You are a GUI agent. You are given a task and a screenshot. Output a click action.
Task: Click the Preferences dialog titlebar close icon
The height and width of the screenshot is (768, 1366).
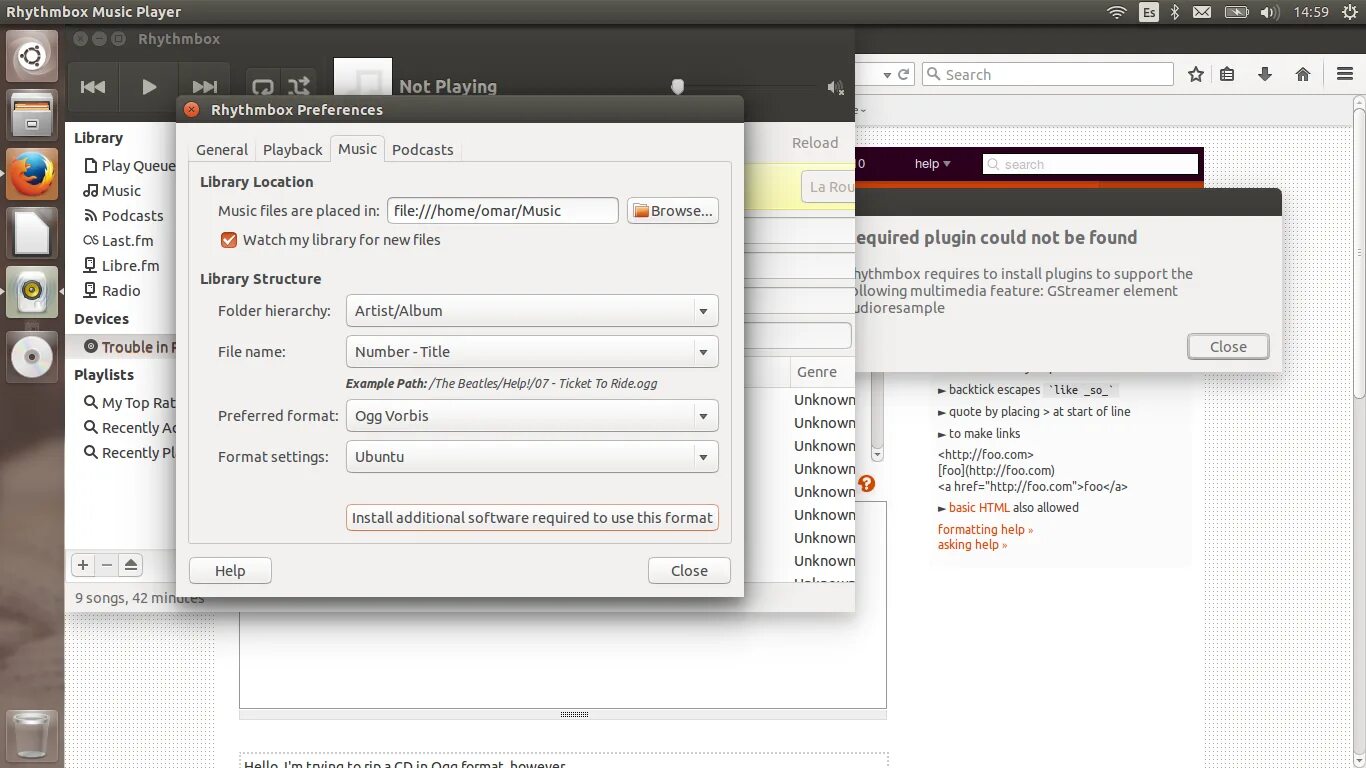[192, 110]
